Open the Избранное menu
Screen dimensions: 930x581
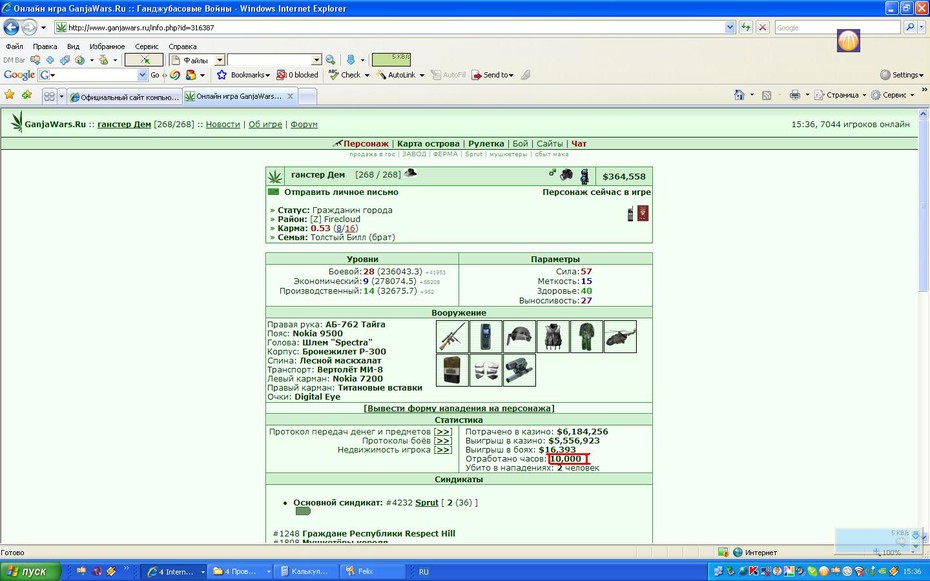[107, 46]
